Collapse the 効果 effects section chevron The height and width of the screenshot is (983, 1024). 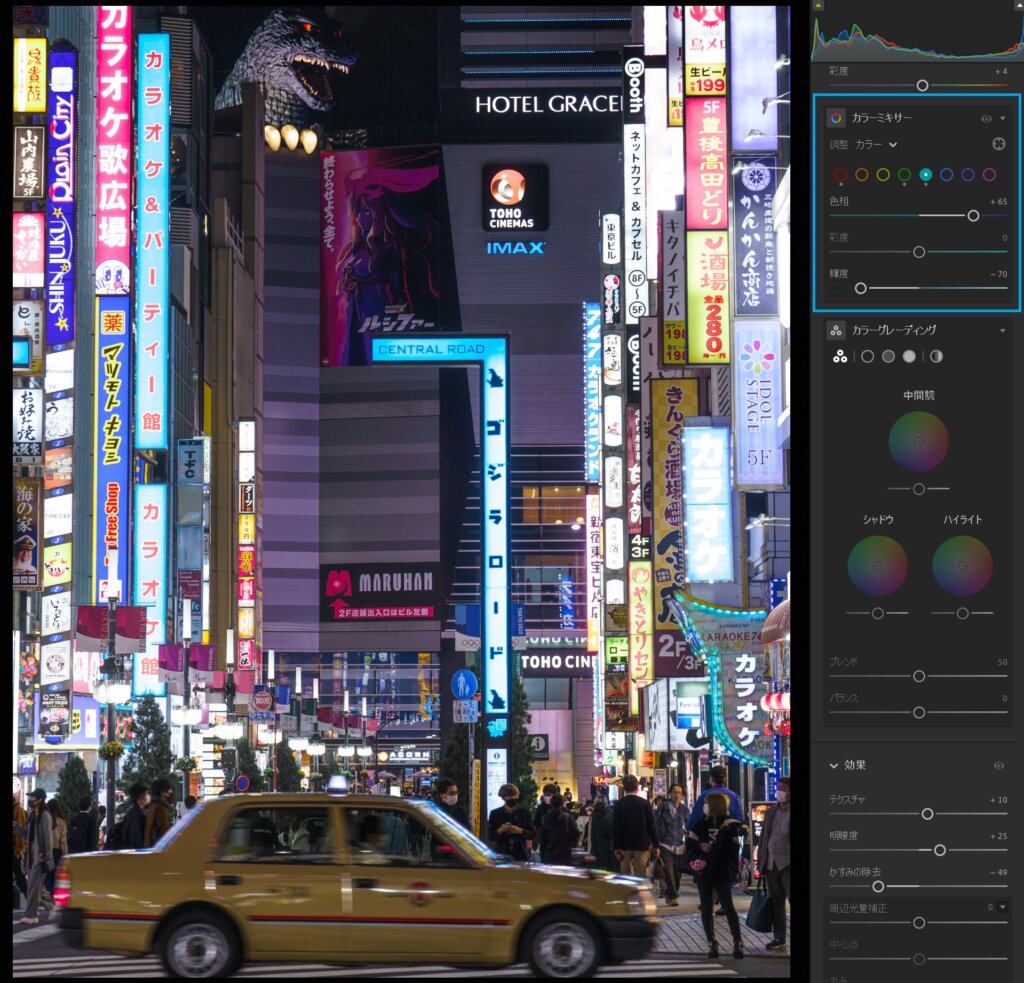click(834, 765)
